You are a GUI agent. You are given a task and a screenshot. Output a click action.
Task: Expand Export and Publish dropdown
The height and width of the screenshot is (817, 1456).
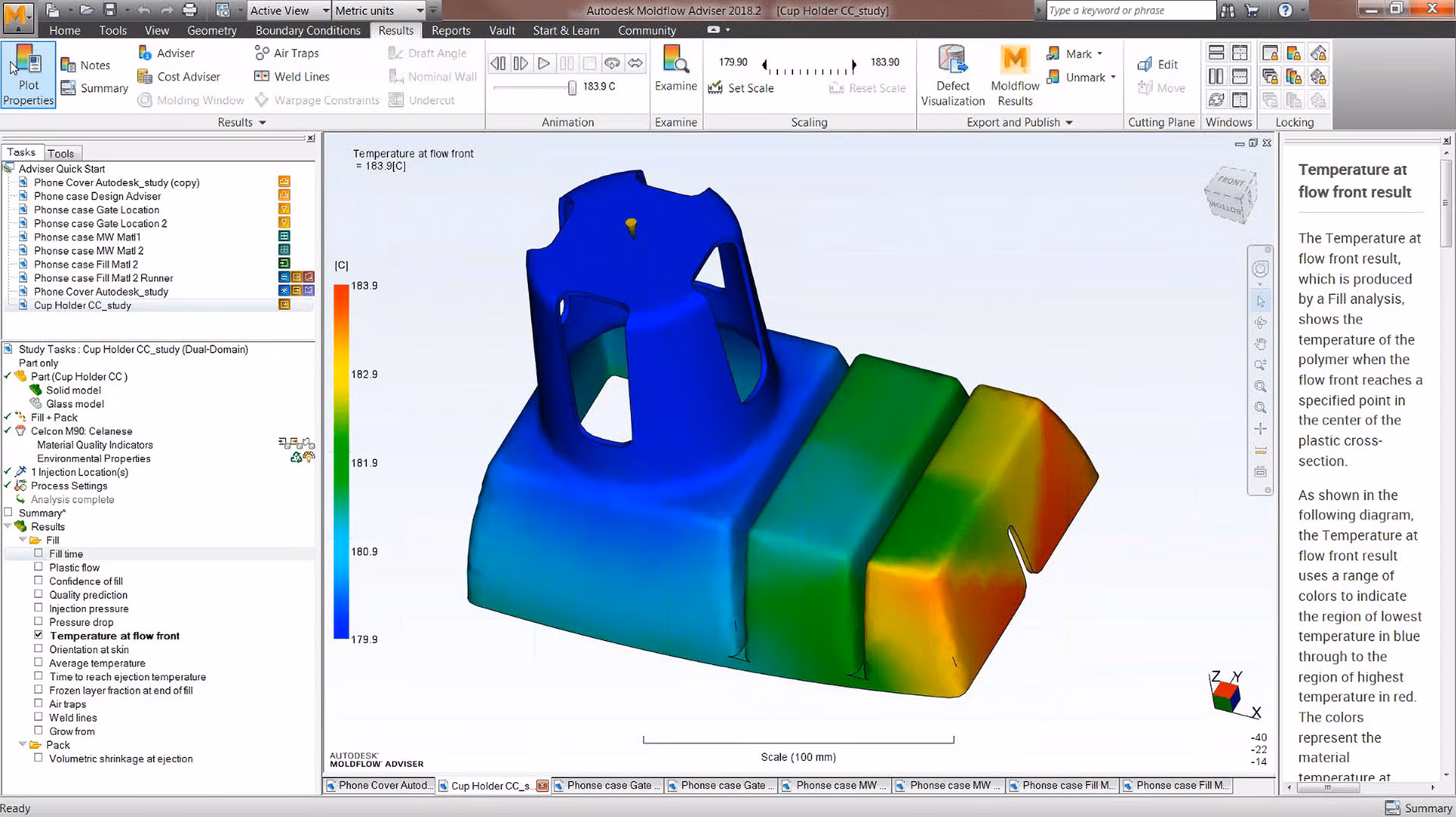point(1019,122)
